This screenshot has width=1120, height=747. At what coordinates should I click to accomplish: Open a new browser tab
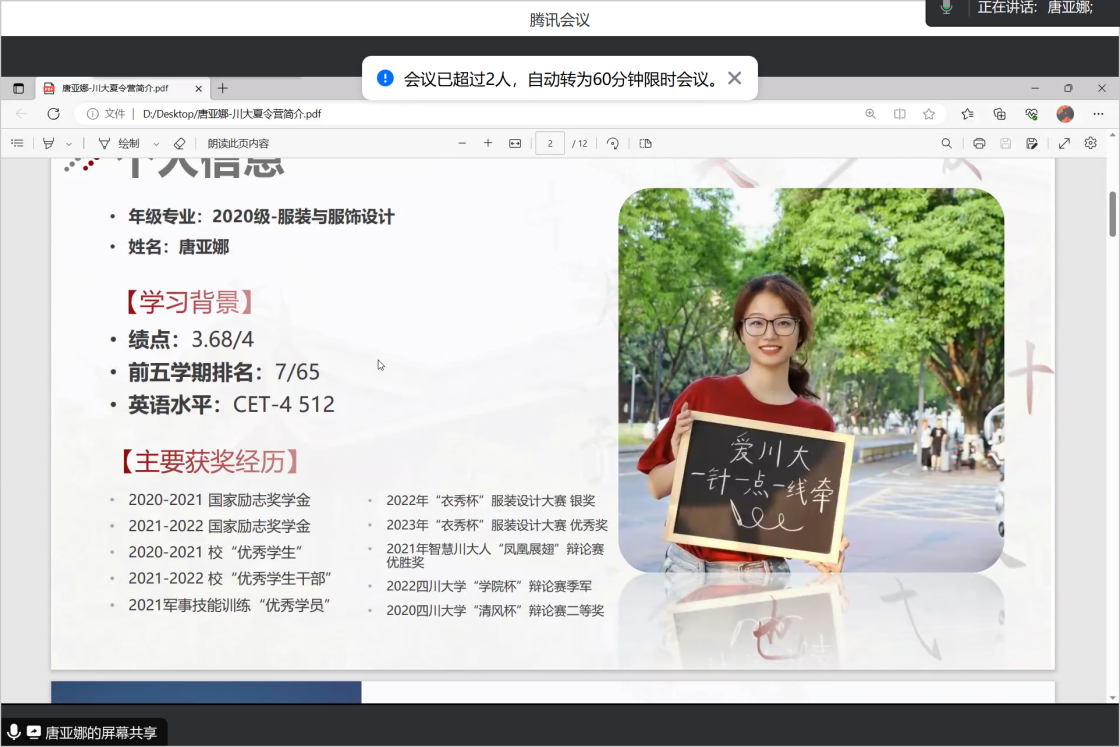tap(223, 88)
